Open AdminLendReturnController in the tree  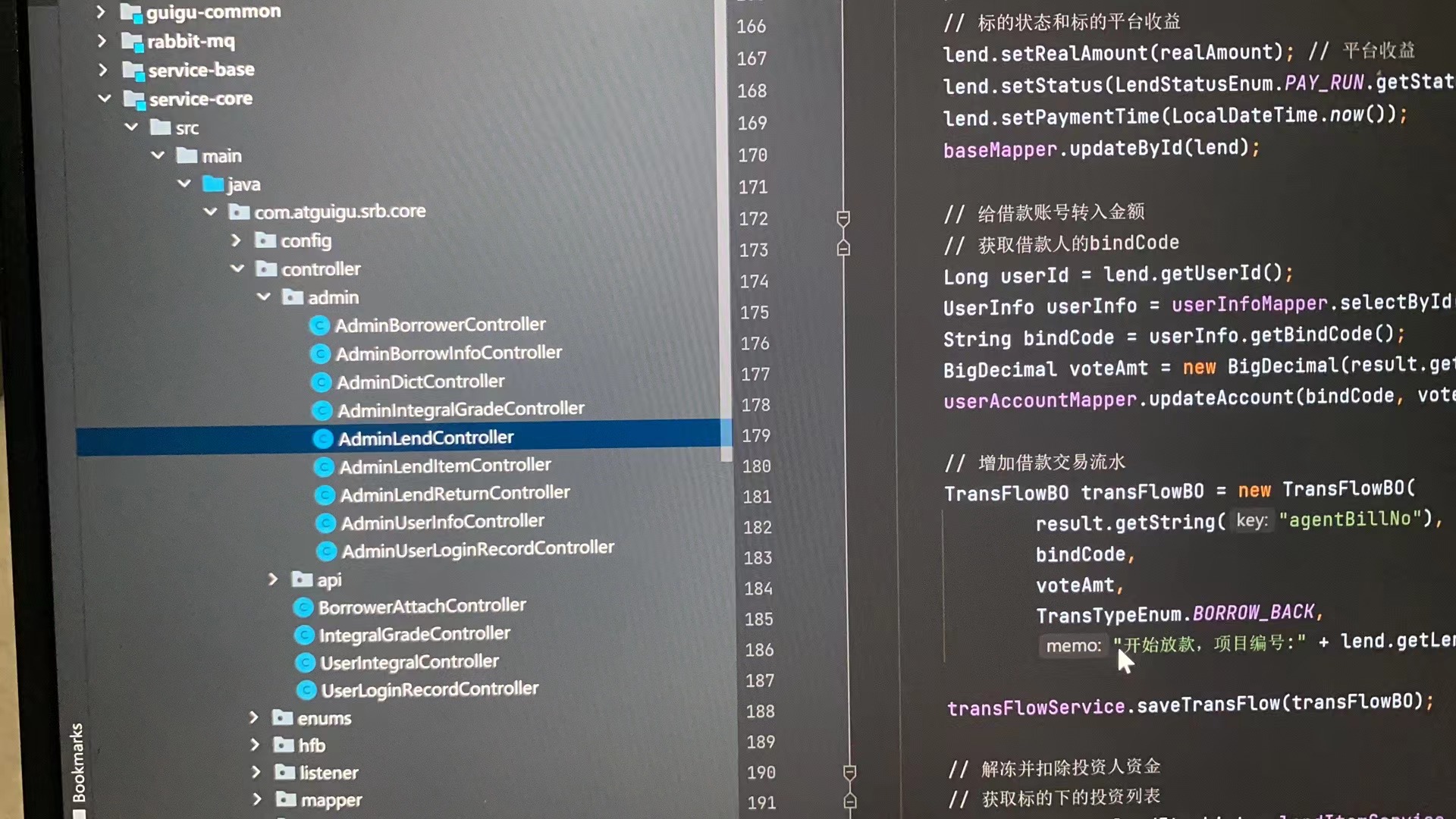point(455,494)
